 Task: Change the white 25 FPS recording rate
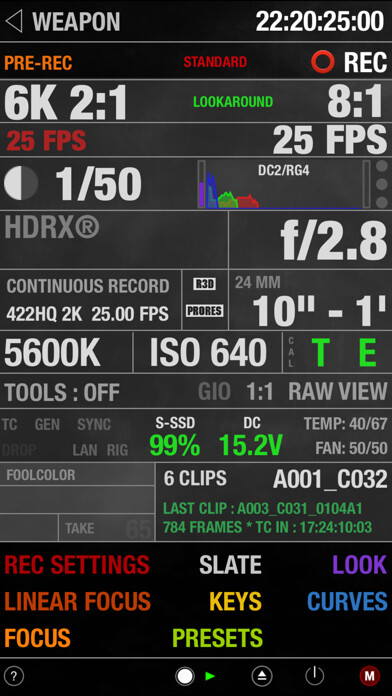[330, 139]
